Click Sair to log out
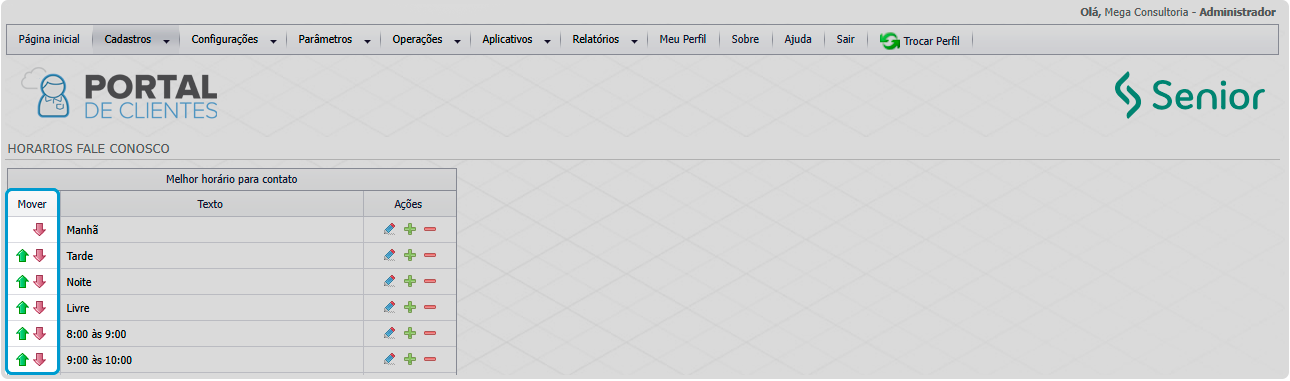Image resolution: width=1290 pixels, height=381 pixels. tap(845, 40)
